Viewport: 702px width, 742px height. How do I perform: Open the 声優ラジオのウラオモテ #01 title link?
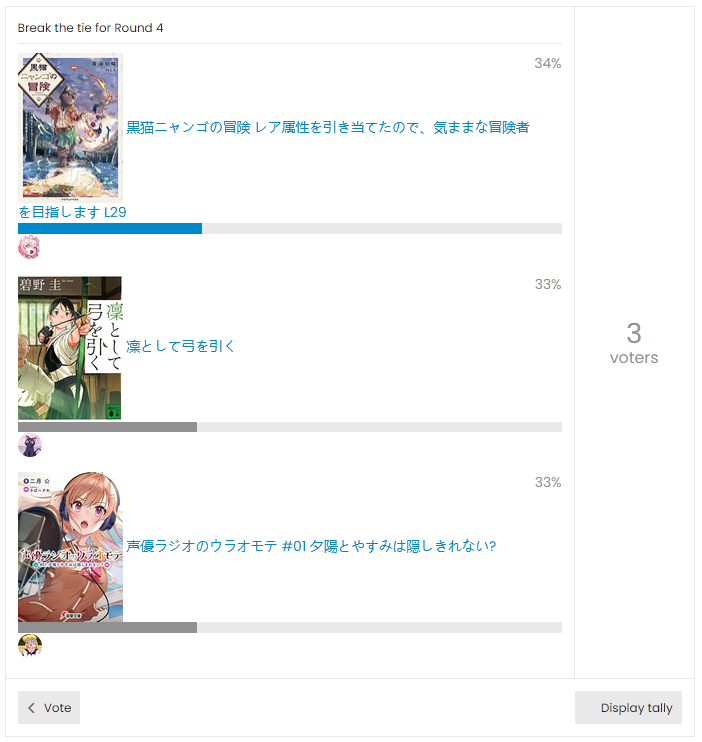pyautogui.click(x=311, y=546)
